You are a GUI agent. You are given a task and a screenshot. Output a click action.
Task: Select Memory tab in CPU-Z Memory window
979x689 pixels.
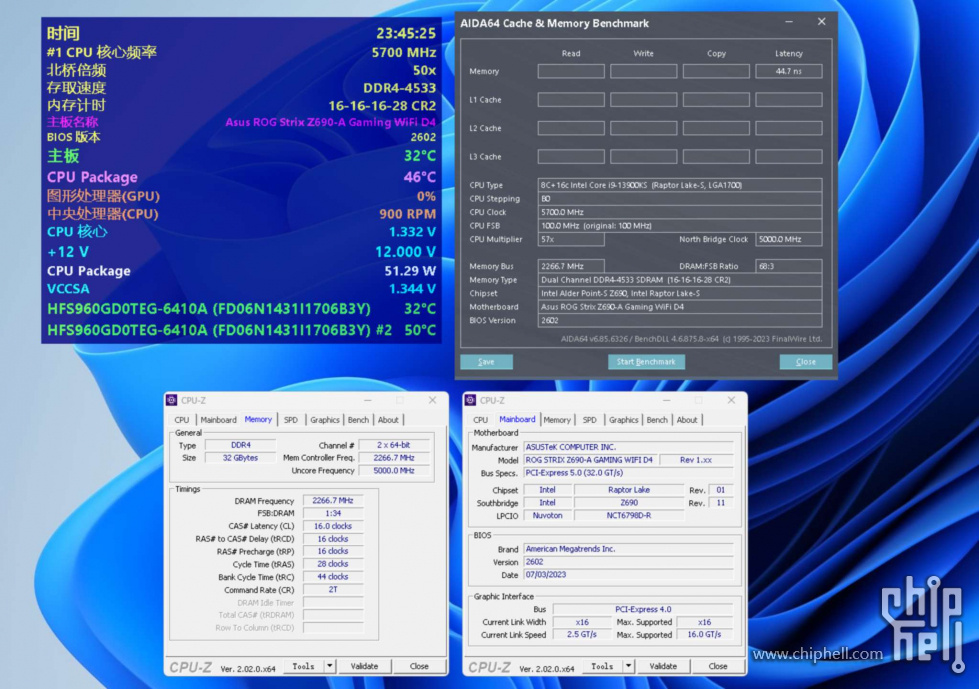click(x=258, y=419)
